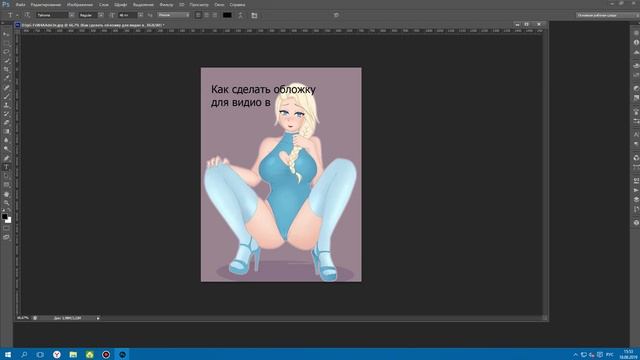Screen dimensions: 640x360
Task: Open the font size dropdown
Action: coord(140,15)
